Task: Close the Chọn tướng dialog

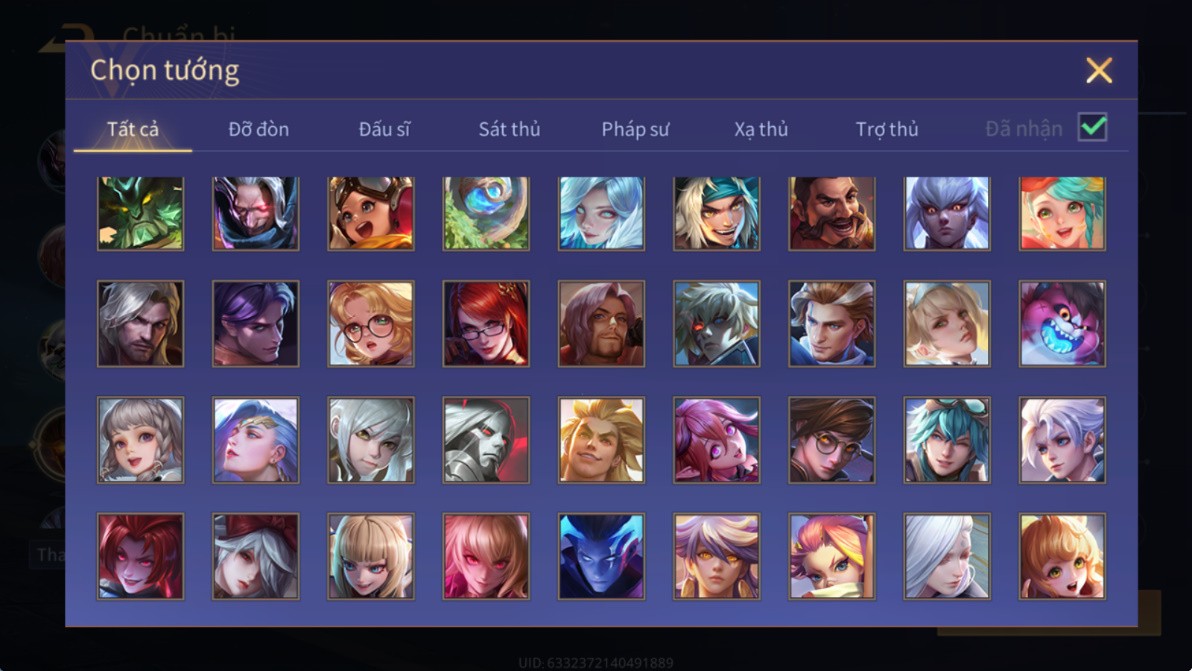Action: click(x=1098, y=71)
